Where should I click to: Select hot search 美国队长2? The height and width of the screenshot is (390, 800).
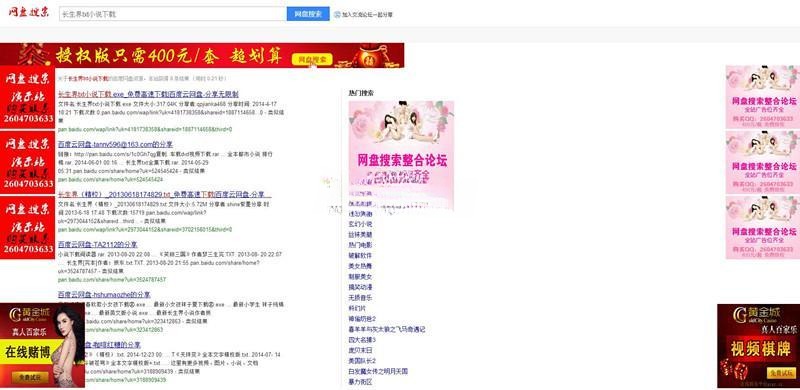click(x=362, y=361)
